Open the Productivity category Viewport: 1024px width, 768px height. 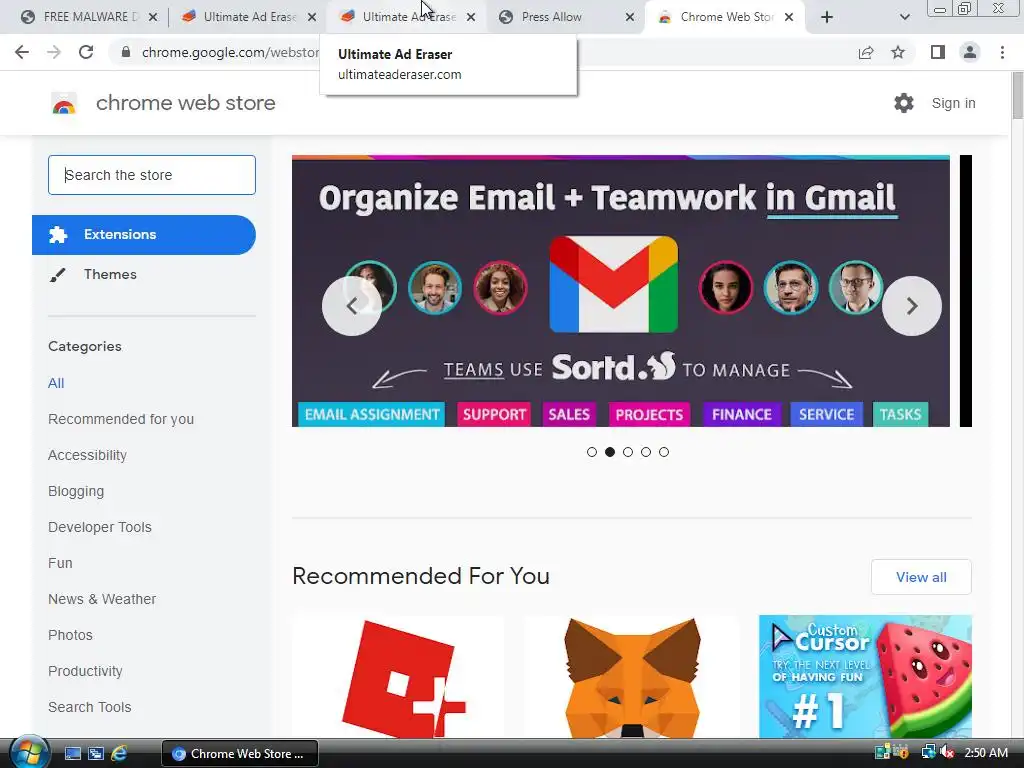point(86,671)
